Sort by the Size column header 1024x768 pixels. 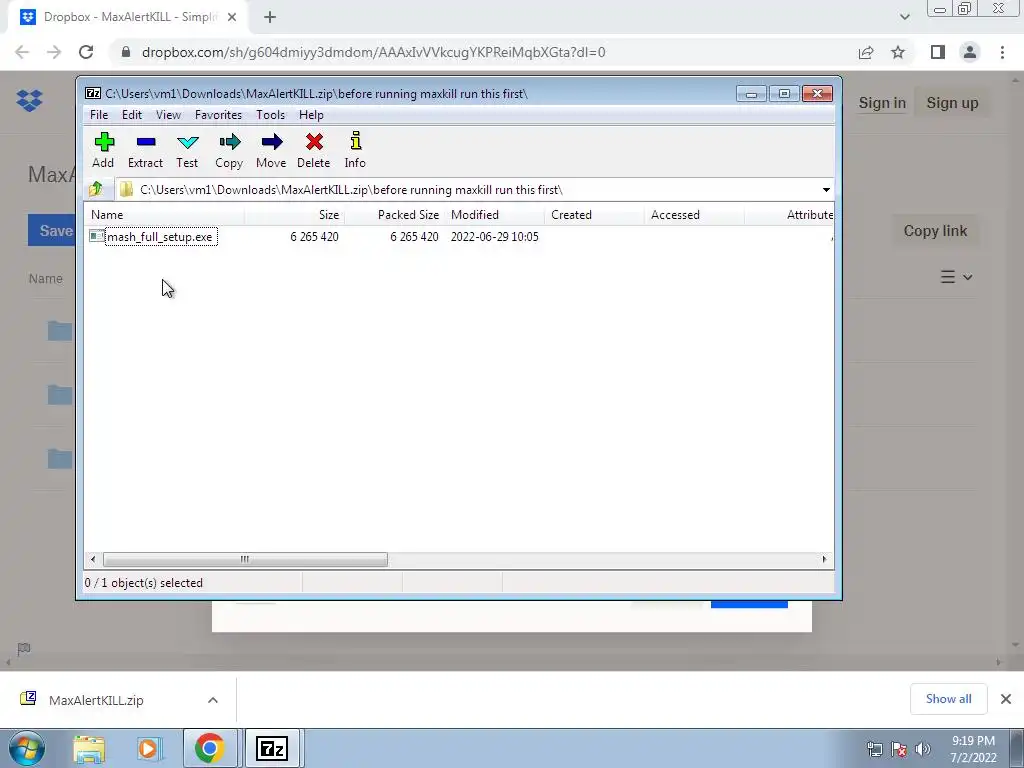(295, 215)
